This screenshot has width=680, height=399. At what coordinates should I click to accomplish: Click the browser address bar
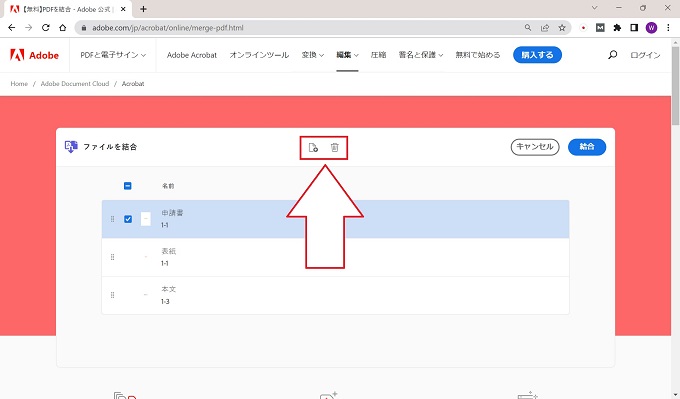(x=304, y=28)
